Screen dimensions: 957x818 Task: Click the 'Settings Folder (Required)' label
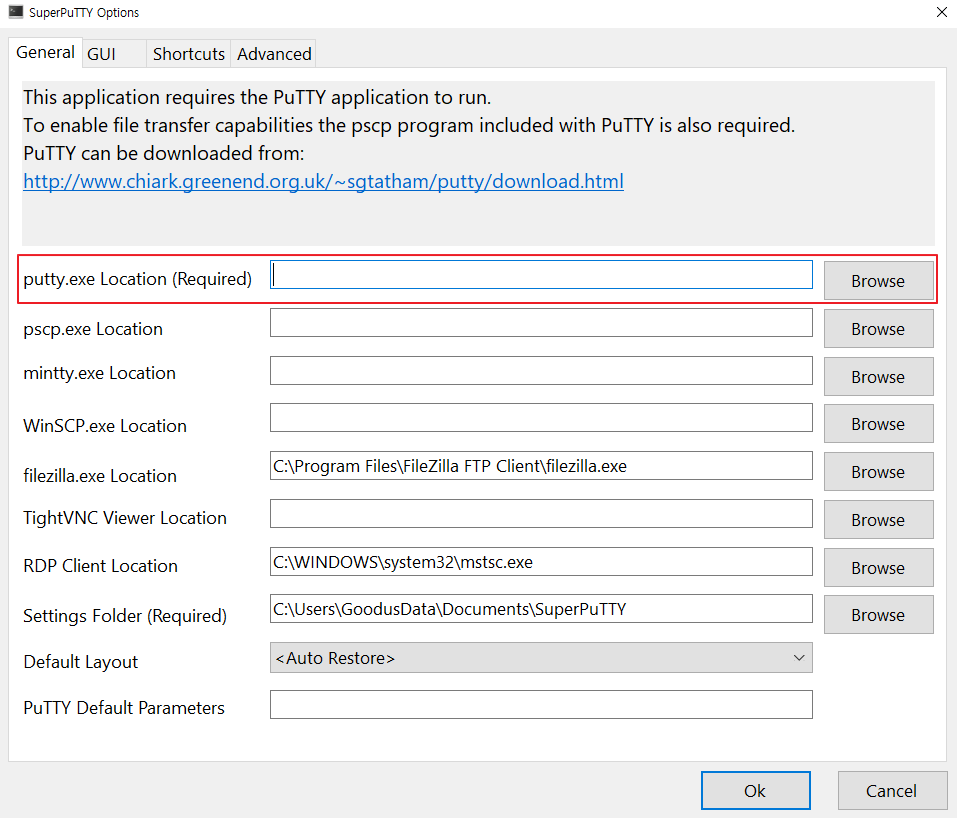[x=125, y=616]
